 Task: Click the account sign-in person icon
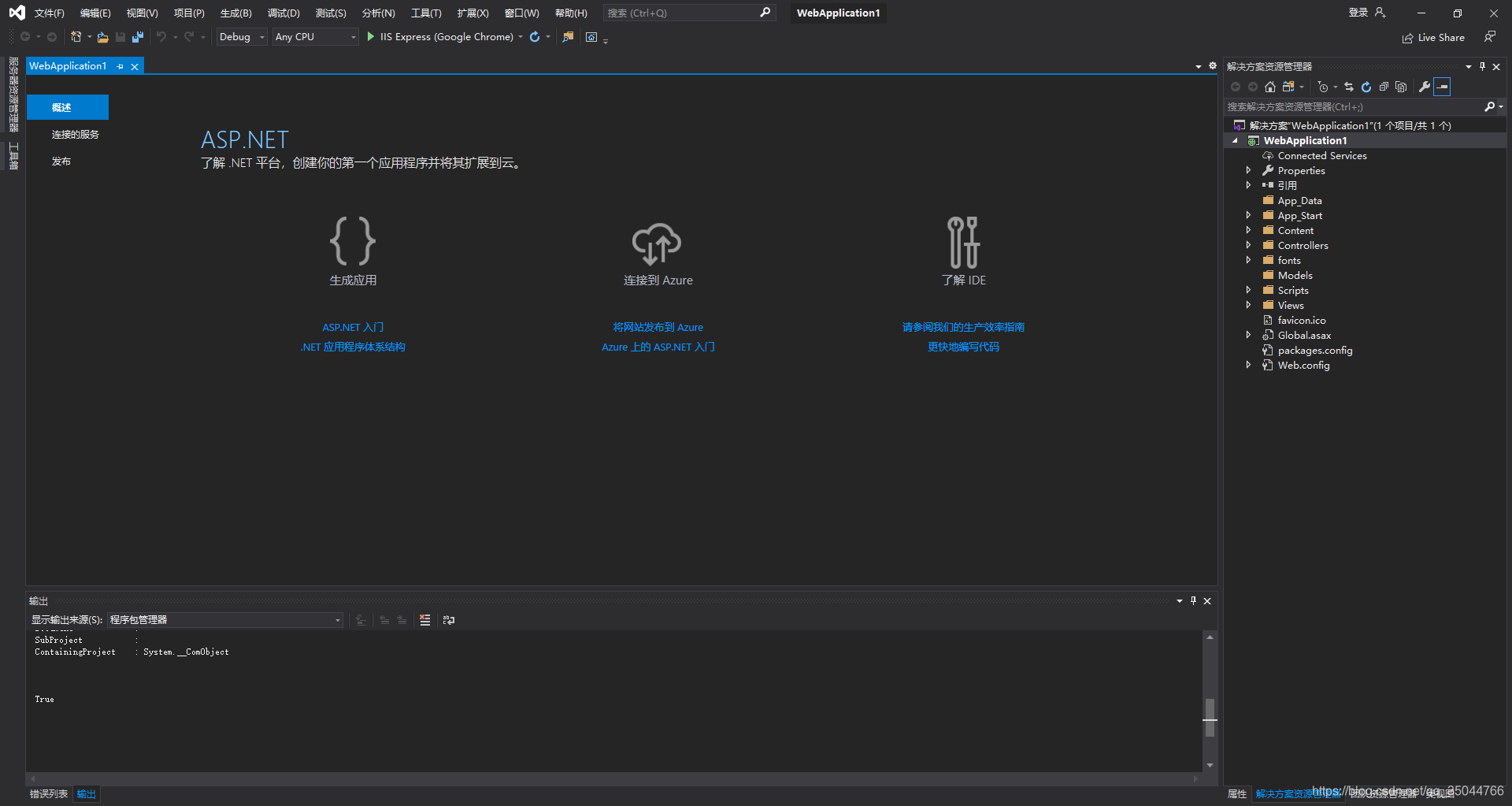(x=1380, y=13)
